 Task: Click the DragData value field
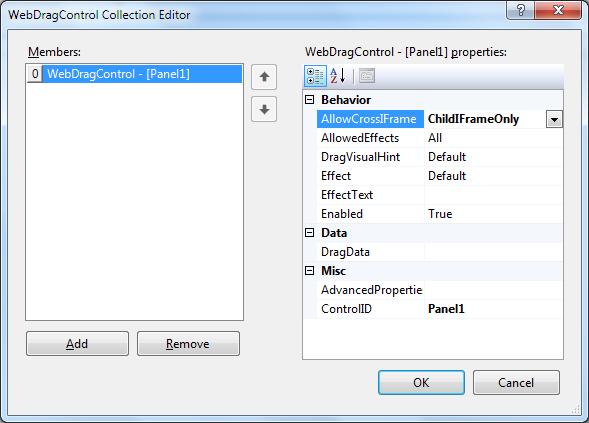[494, 252]
